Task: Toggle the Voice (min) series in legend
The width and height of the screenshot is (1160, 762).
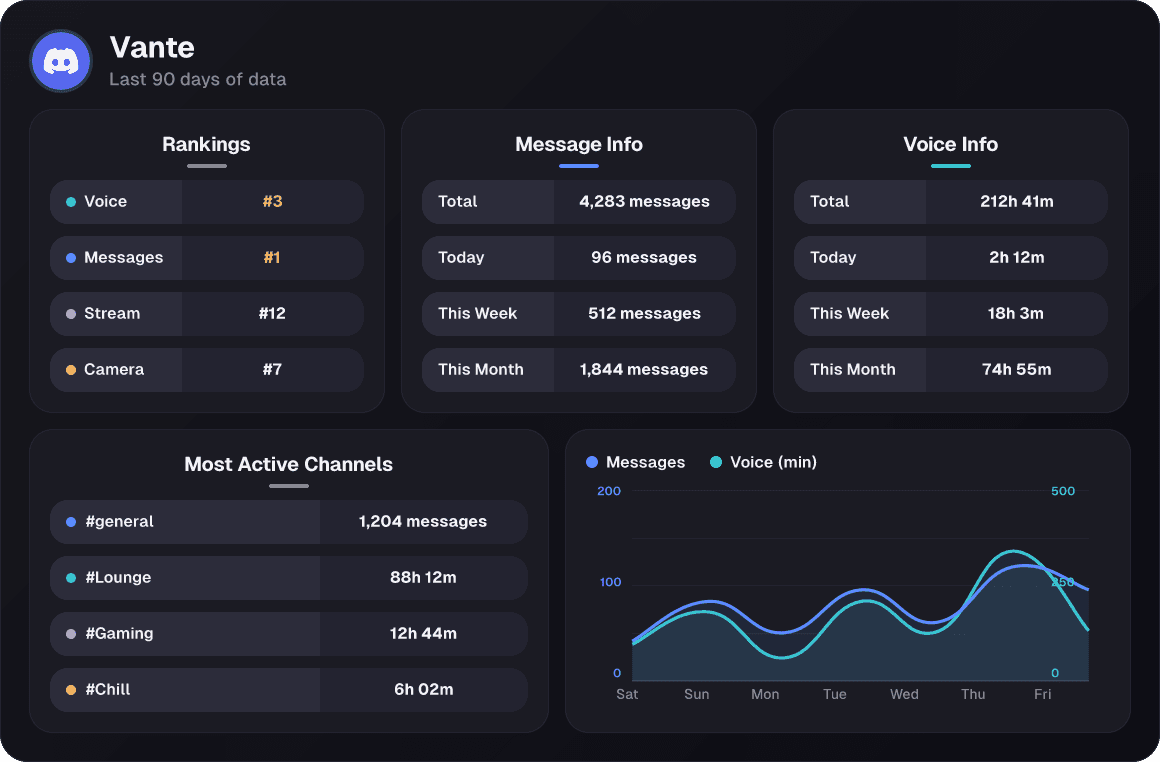Action: click(763, 462)
